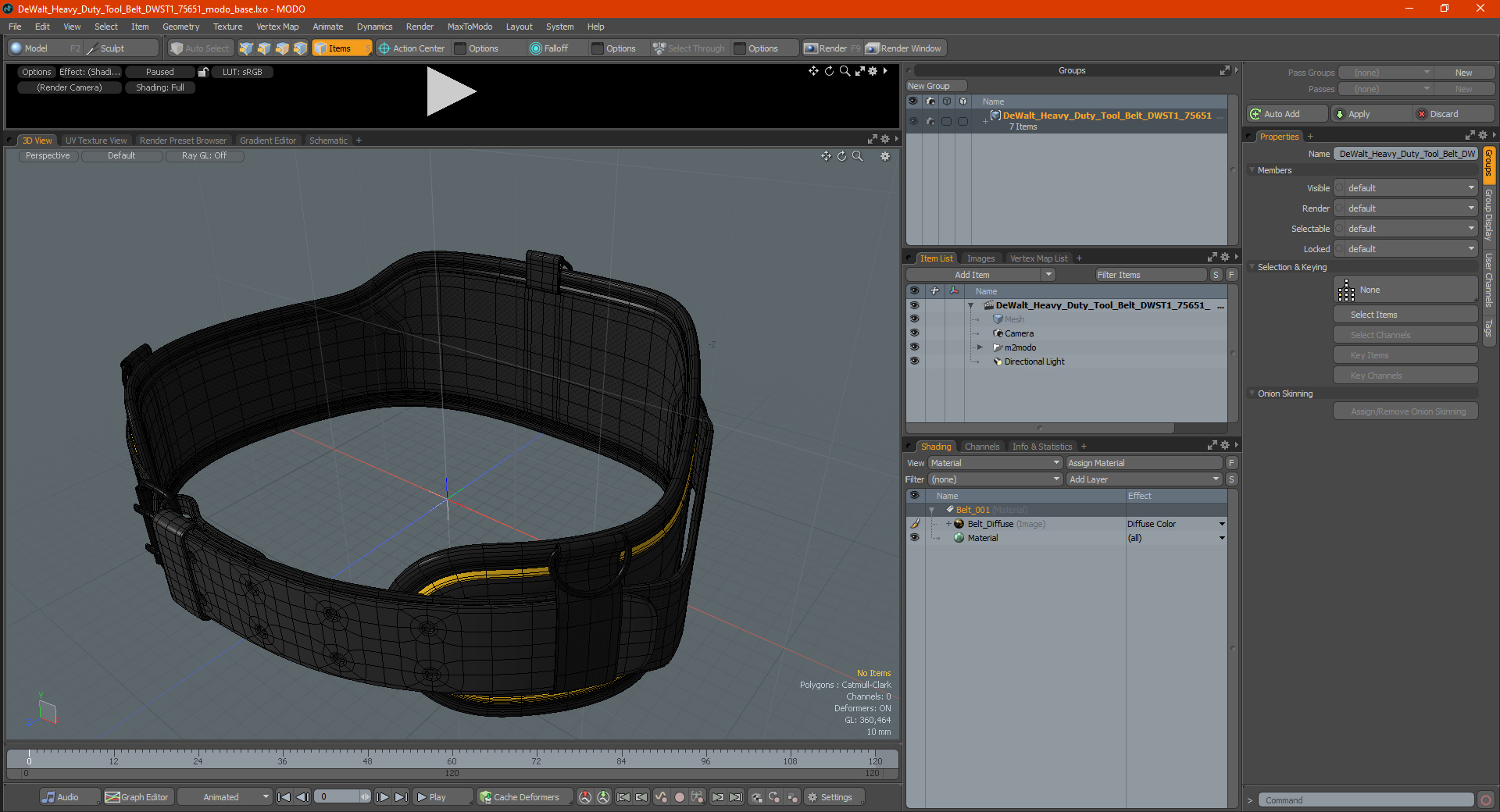
Task: Select Vertices selection mode cube icon
Action: (246, 48)
